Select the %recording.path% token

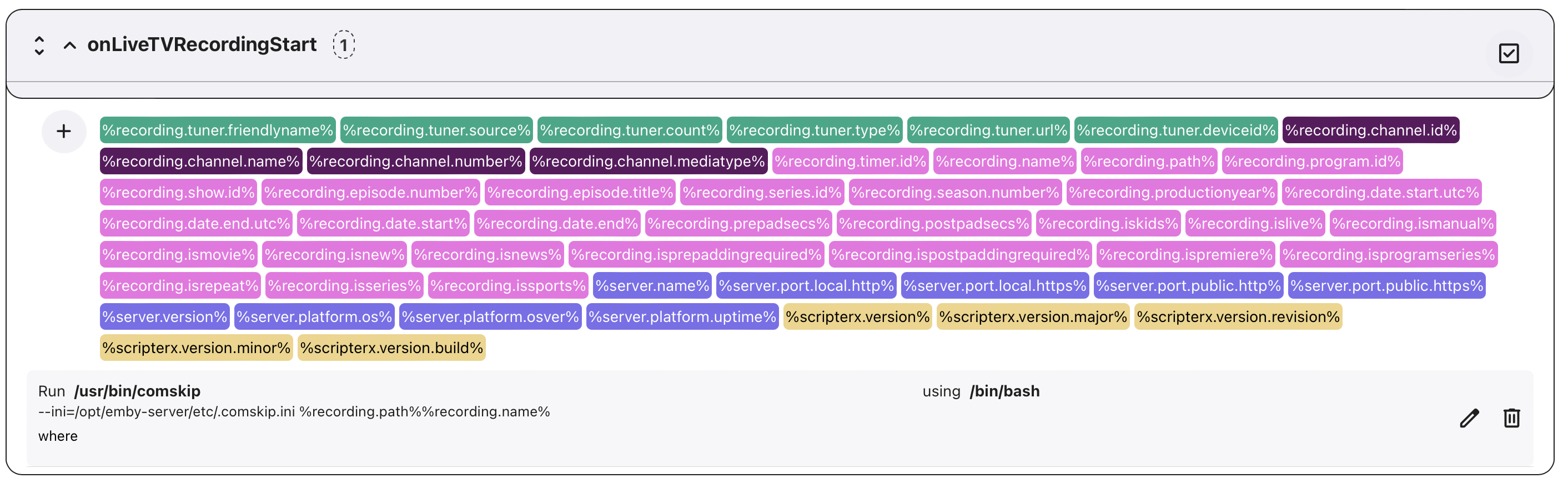(x=1149, y=161)
